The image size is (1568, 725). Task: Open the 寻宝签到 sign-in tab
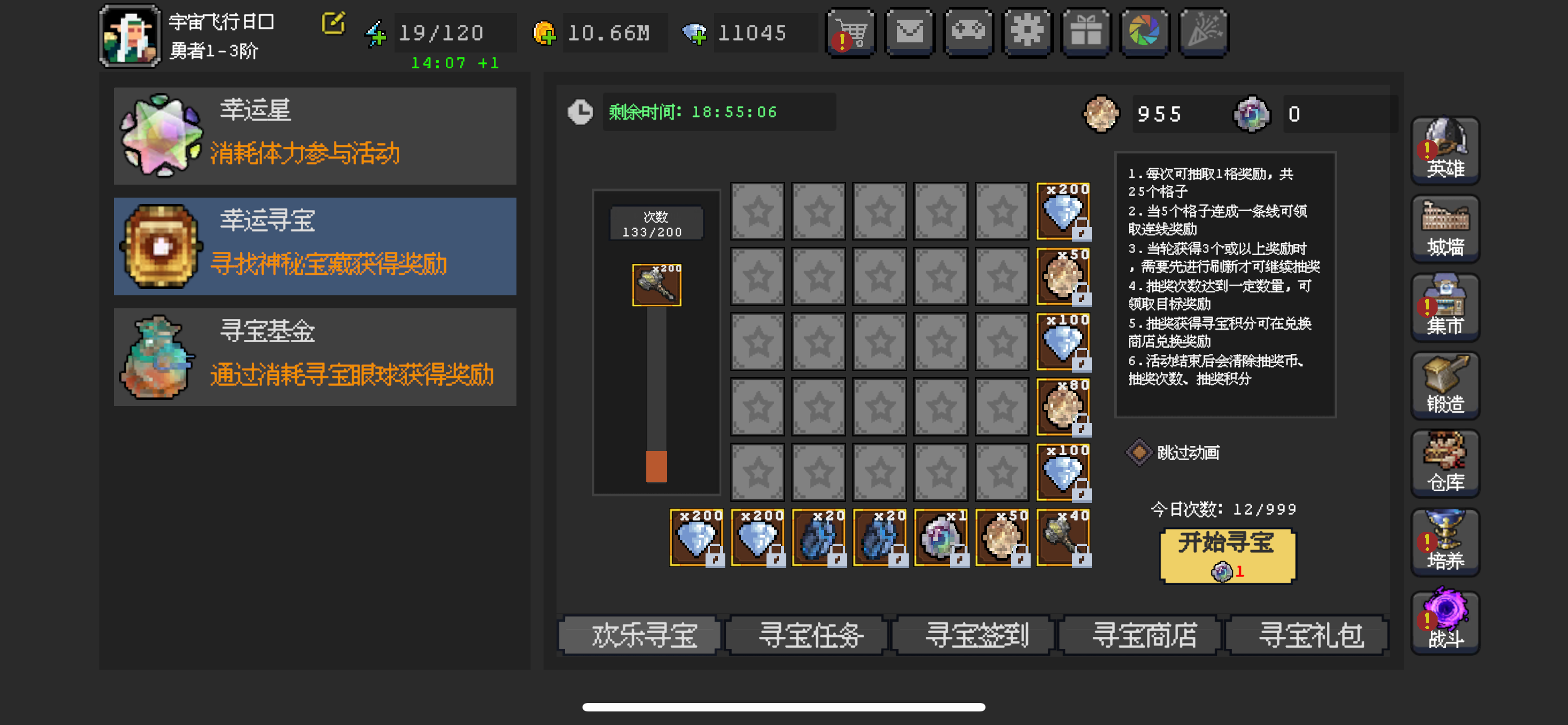click(977, 635)
